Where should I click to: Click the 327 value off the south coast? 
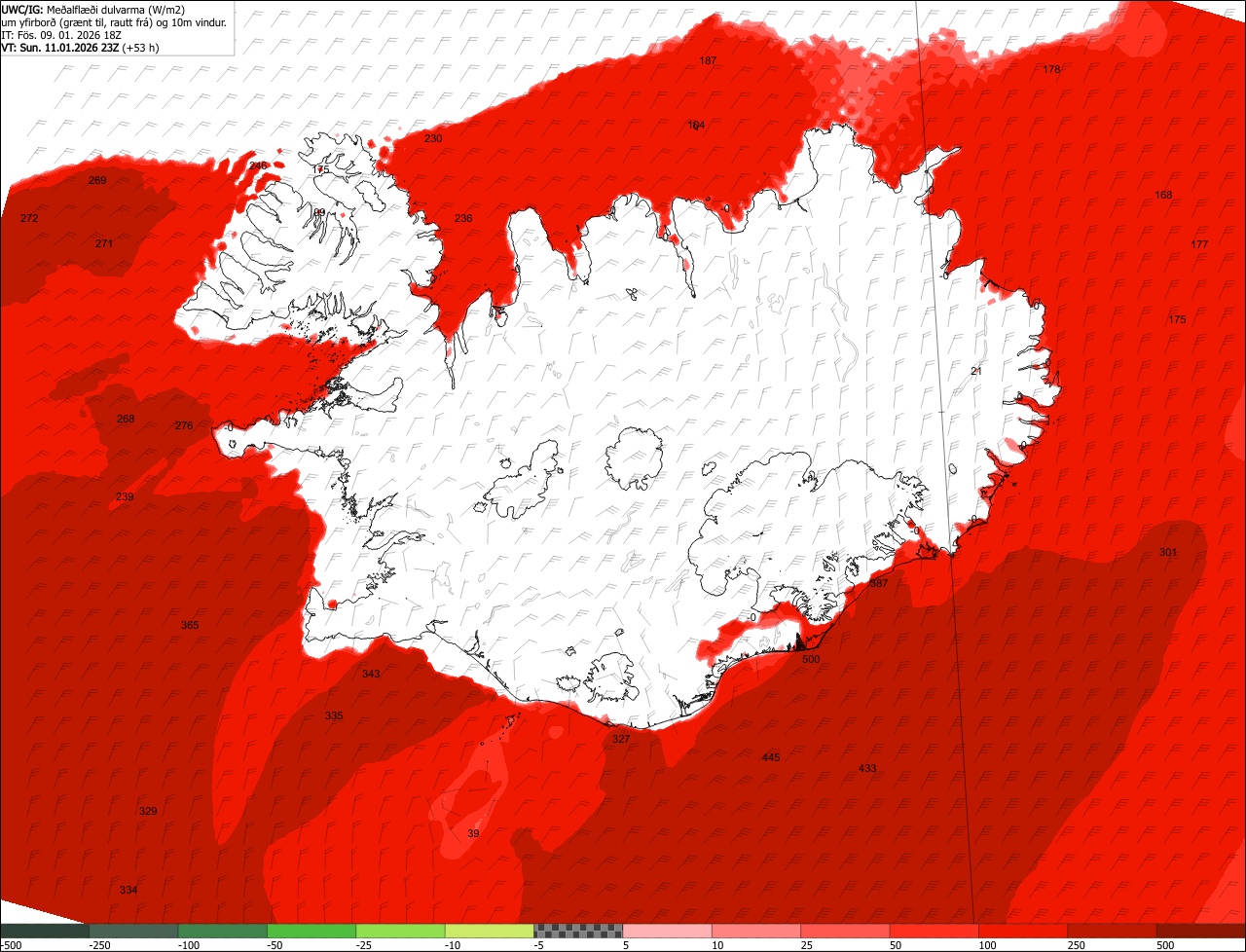coord(621,739)
